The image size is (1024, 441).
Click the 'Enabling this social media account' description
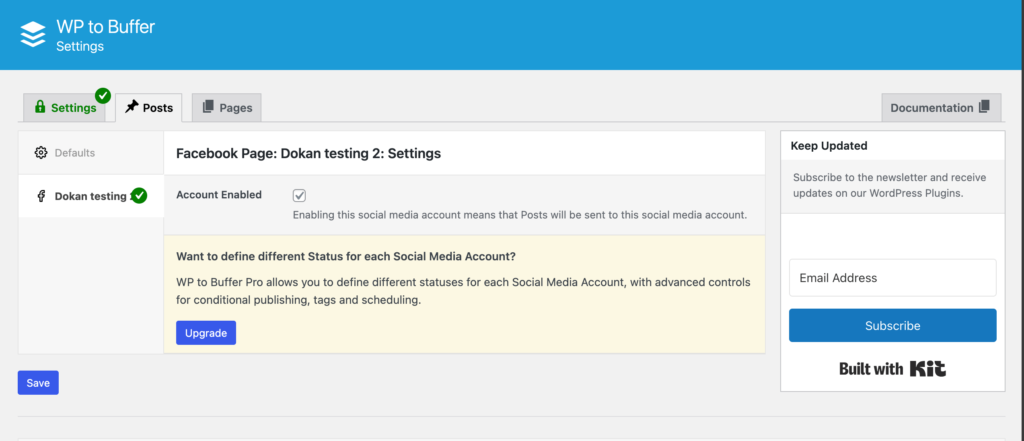[x=520, y=214]
